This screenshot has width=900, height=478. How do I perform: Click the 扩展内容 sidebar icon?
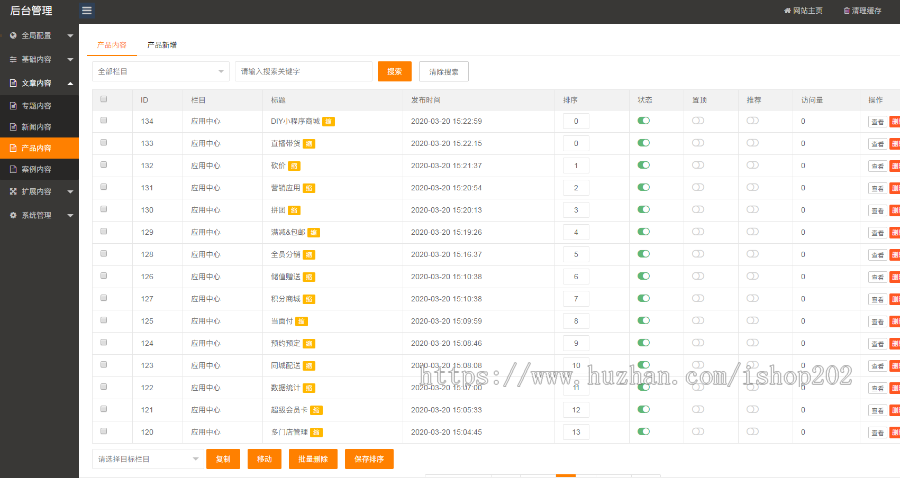(13, 191)
